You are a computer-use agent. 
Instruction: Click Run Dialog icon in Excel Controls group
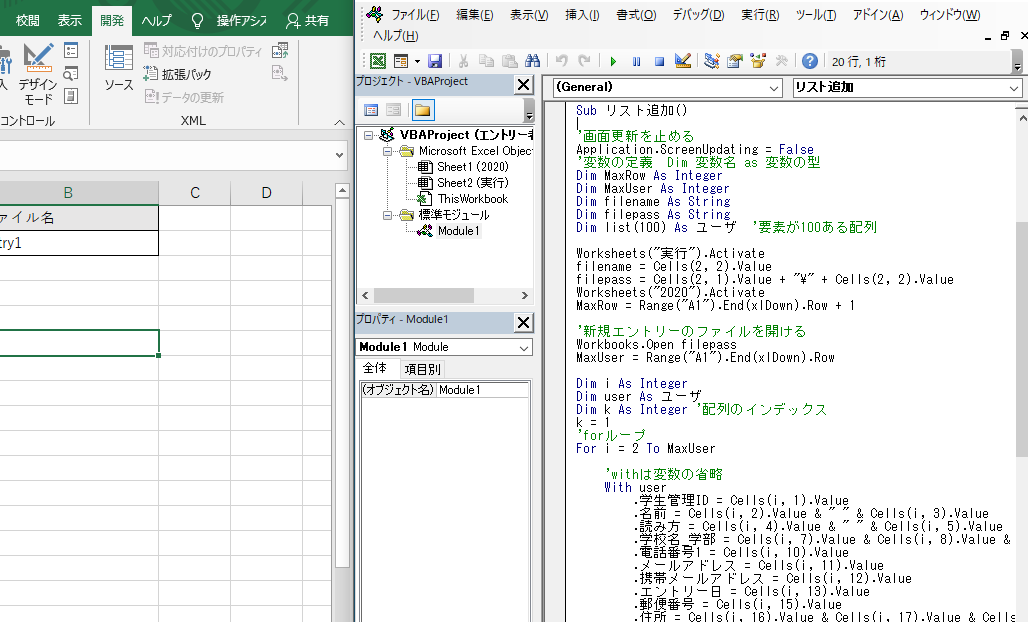71,96
